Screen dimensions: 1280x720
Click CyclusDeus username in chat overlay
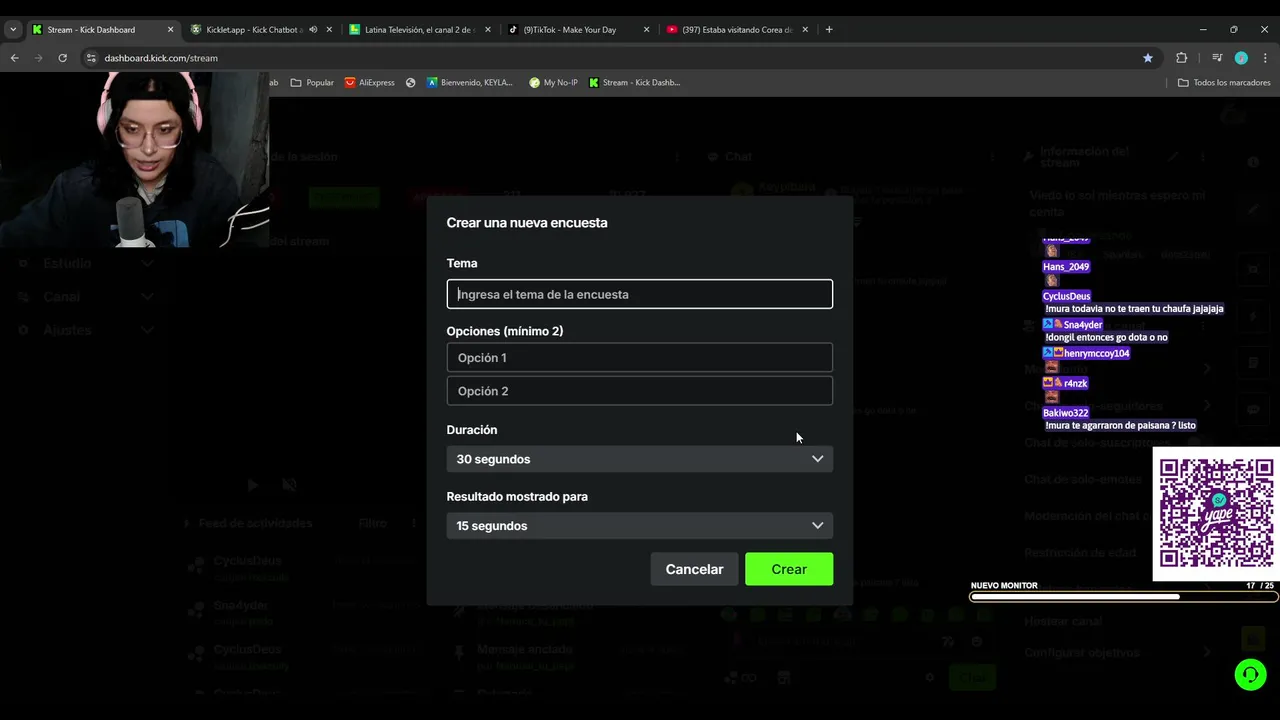(1066, 296)
